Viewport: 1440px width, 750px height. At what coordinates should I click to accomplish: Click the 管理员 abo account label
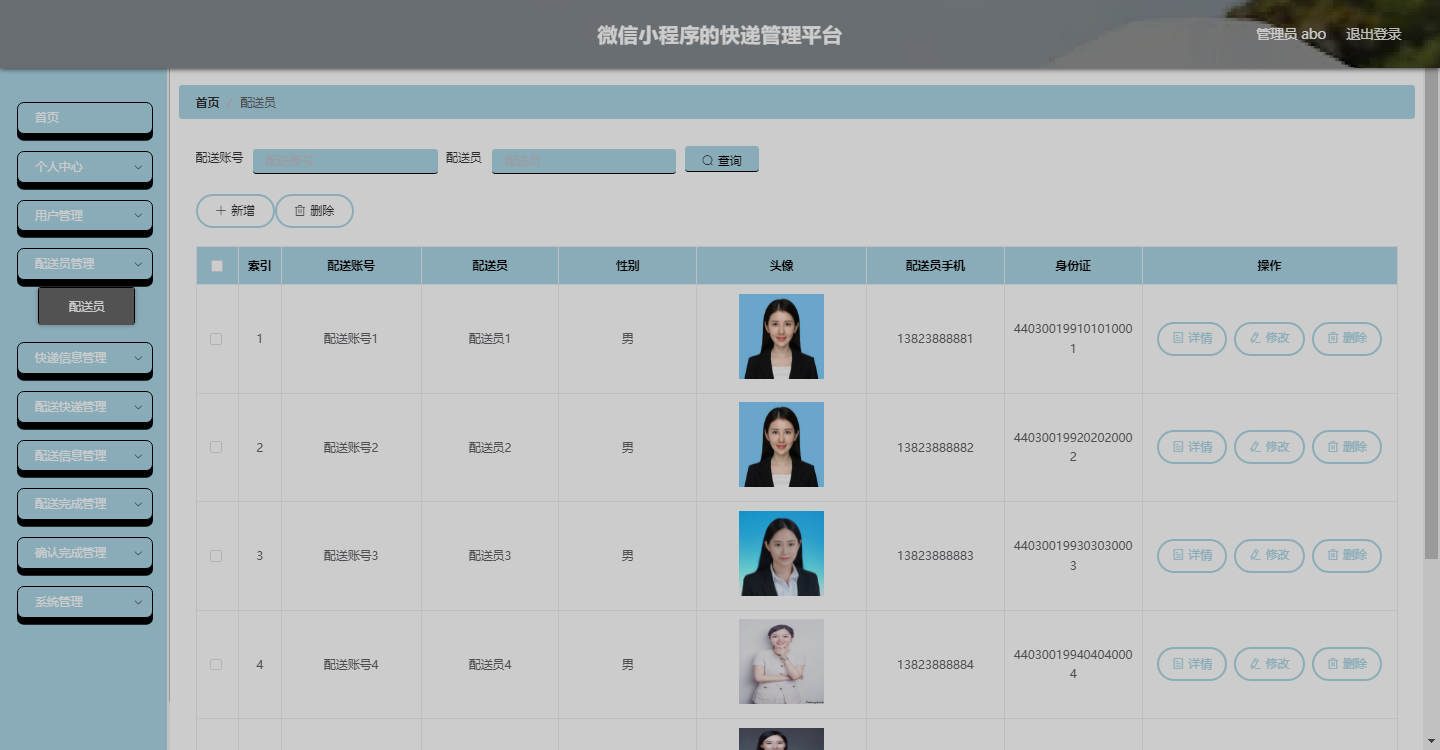coord(1291,34)
